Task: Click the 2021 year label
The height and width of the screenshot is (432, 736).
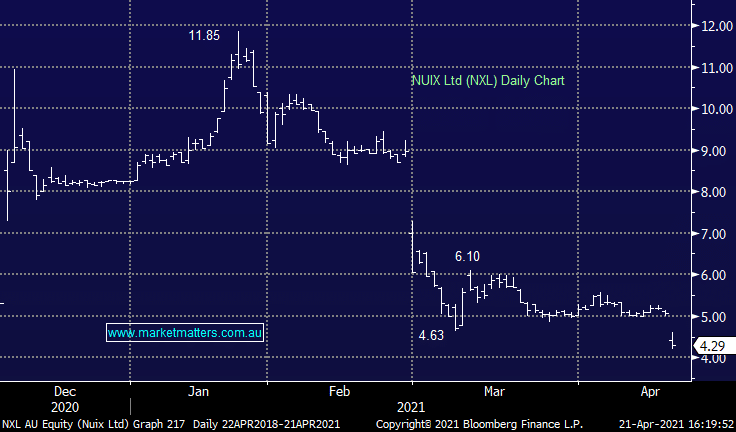Action: pyautogui.click(x=411, y=407)
